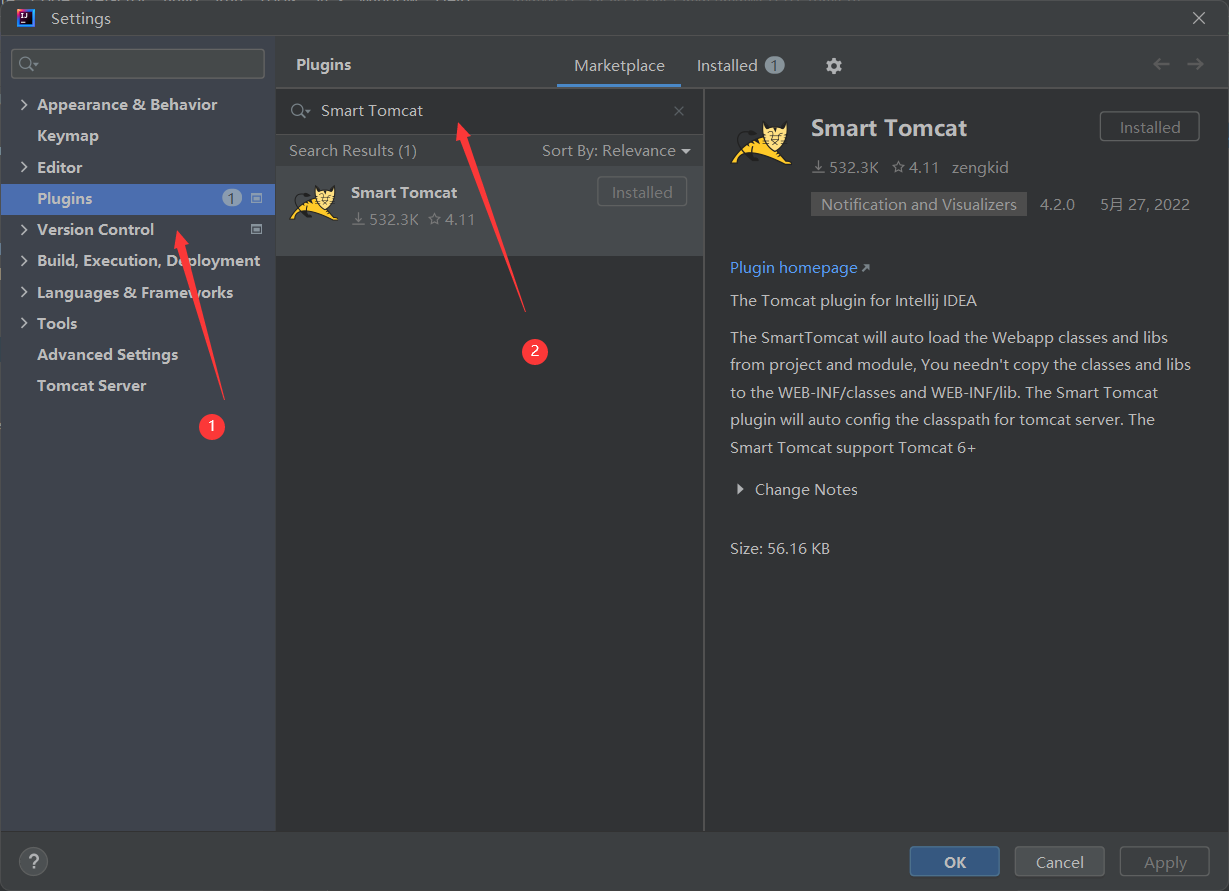The width and height of the screenshot is (1229, 891).
Task: Expand the Change Notes section
Action: coord(740,490)
